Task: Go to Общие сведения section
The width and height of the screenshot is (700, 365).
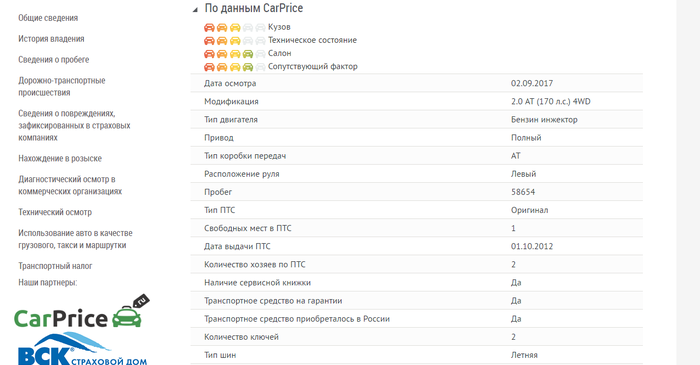Action: 48,18
